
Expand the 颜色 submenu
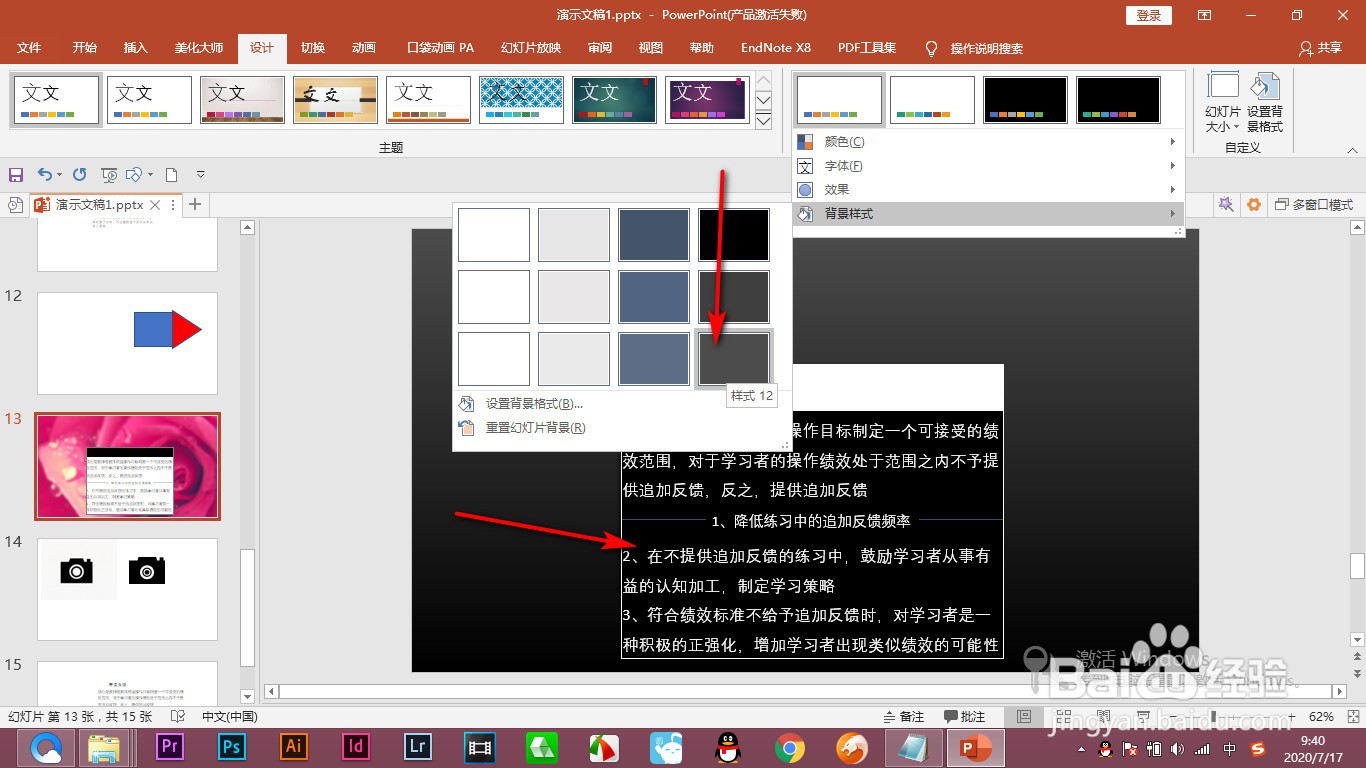(988, 142)
